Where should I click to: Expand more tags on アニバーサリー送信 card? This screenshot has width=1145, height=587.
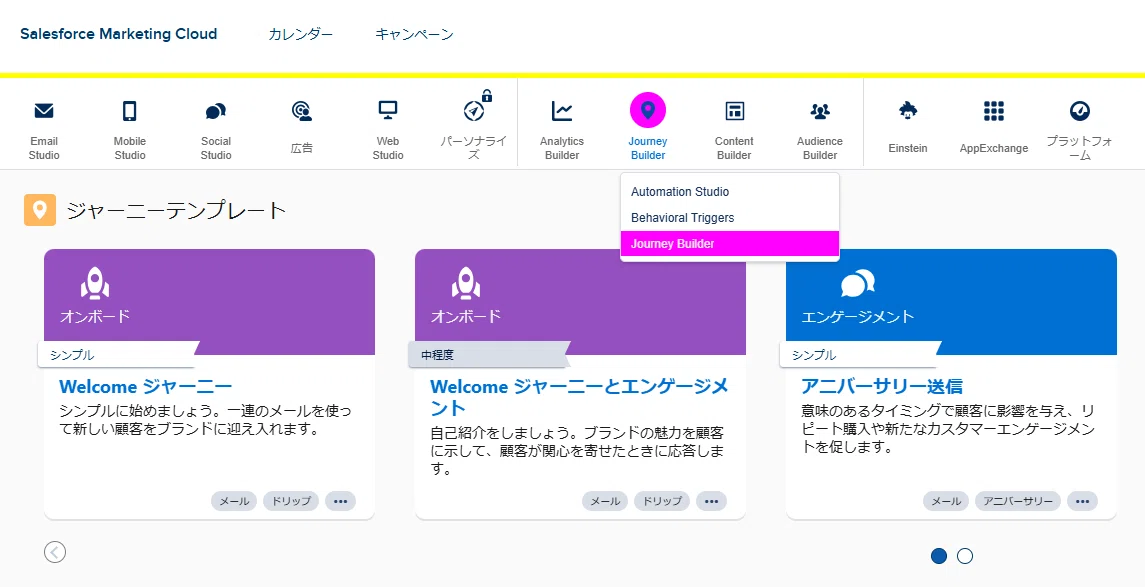tap(1082, 501)
